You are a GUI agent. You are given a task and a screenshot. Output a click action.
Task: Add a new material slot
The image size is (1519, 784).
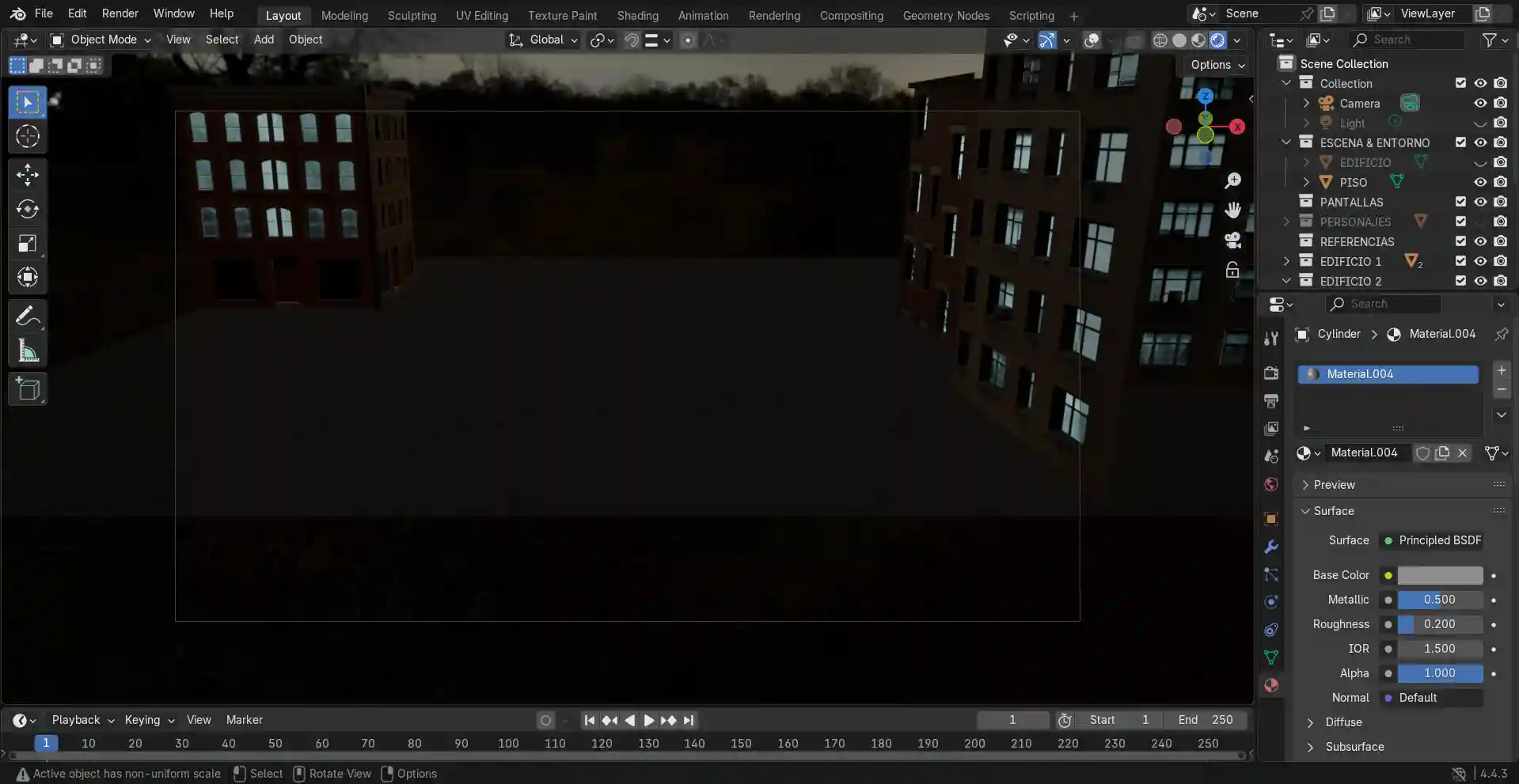tap(1501, 371)
